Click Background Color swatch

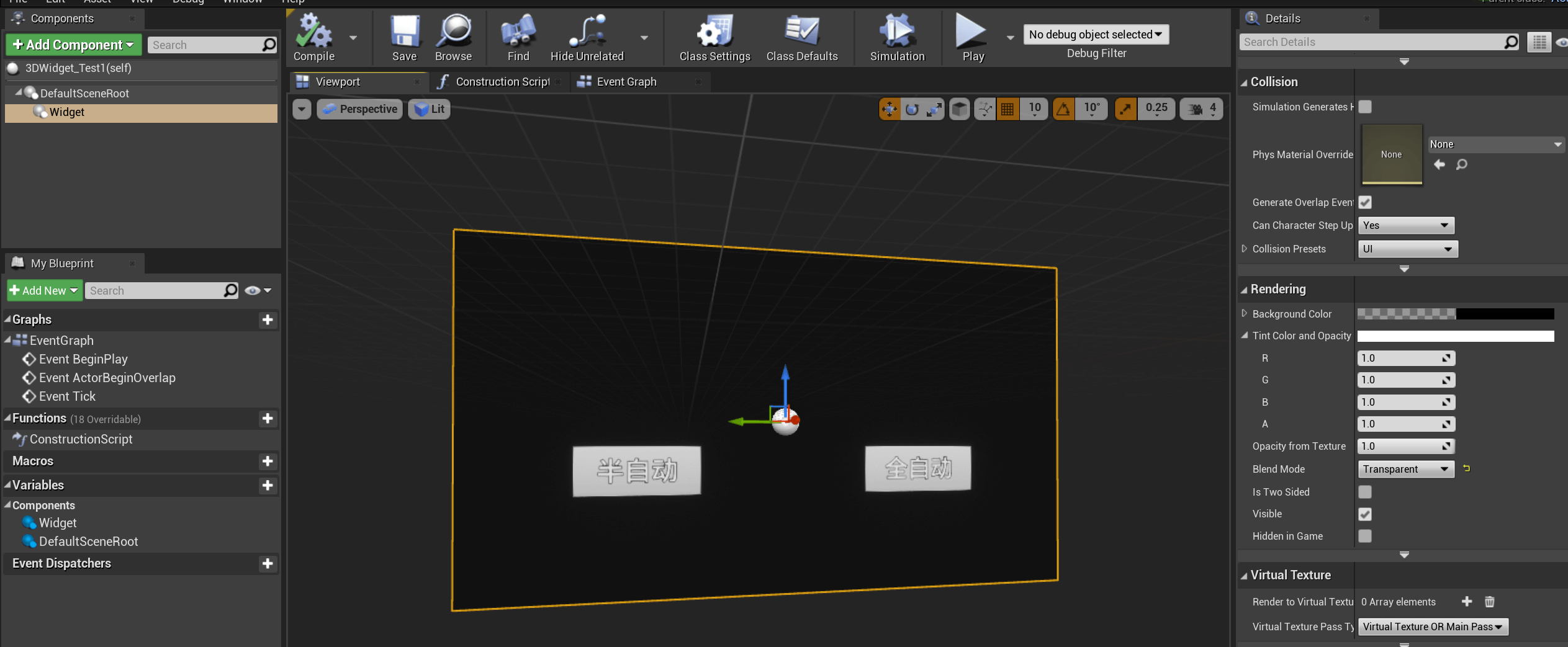pyautogui.click(x=1455, y=314)
